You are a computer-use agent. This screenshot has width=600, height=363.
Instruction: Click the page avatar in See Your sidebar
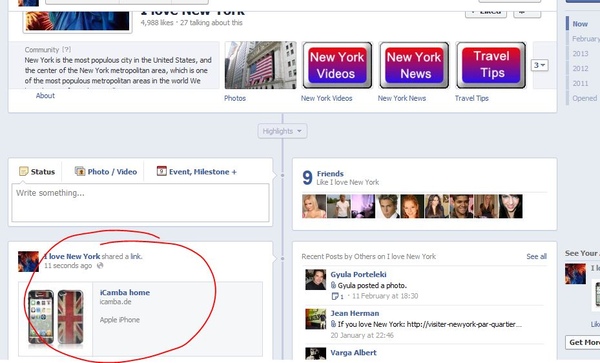576,273
